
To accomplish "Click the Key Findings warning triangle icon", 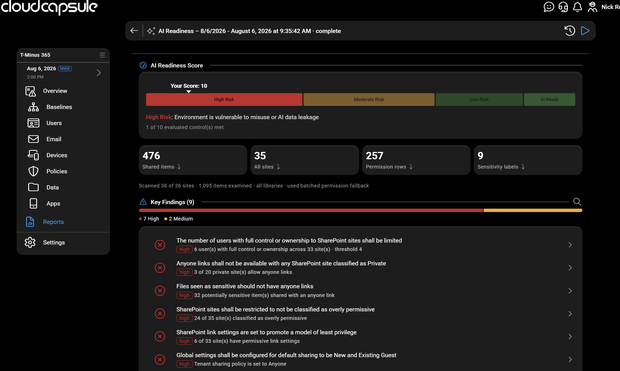I will tap(143, 202).
